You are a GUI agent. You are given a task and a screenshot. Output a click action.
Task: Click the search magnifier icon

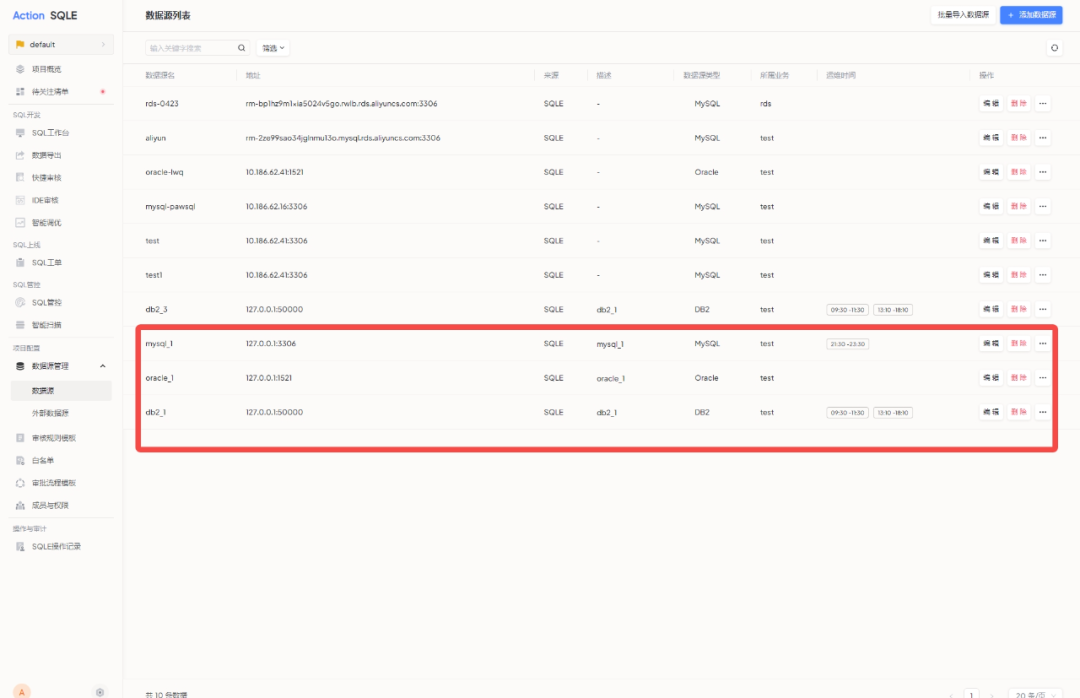242,48
